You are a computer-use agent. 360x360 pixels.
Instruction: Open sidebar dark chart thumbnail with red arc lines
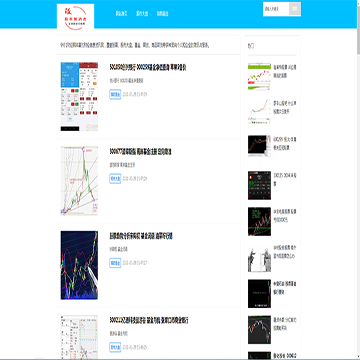tap(259, 330)
